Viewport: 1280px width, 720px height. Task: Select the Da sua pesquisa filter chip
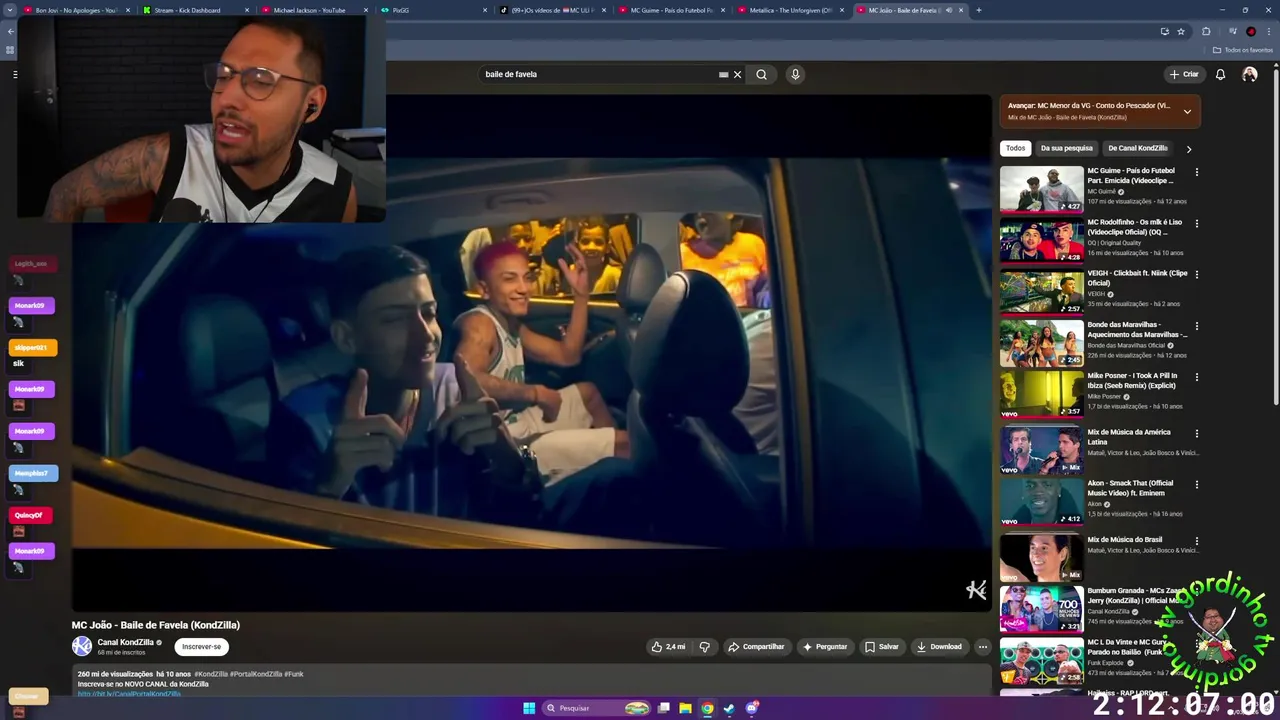click(x=1066, y=148)
